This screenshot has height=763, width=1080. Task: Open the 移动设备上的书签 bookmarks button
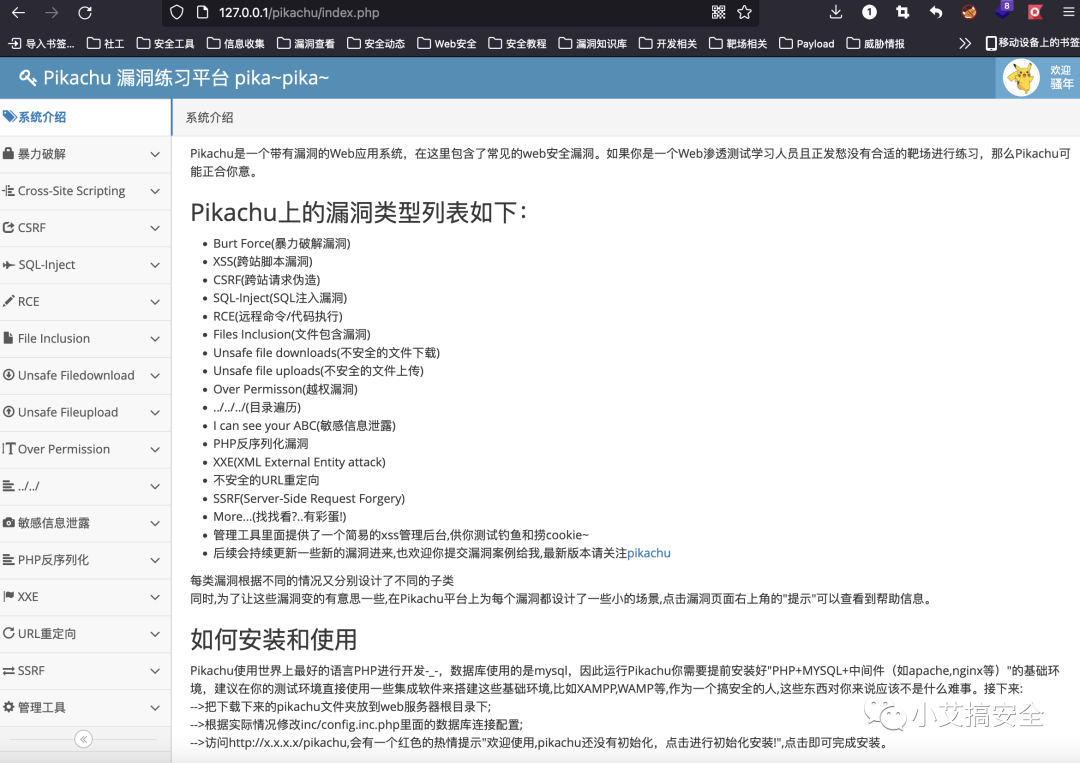(1032, 43)
